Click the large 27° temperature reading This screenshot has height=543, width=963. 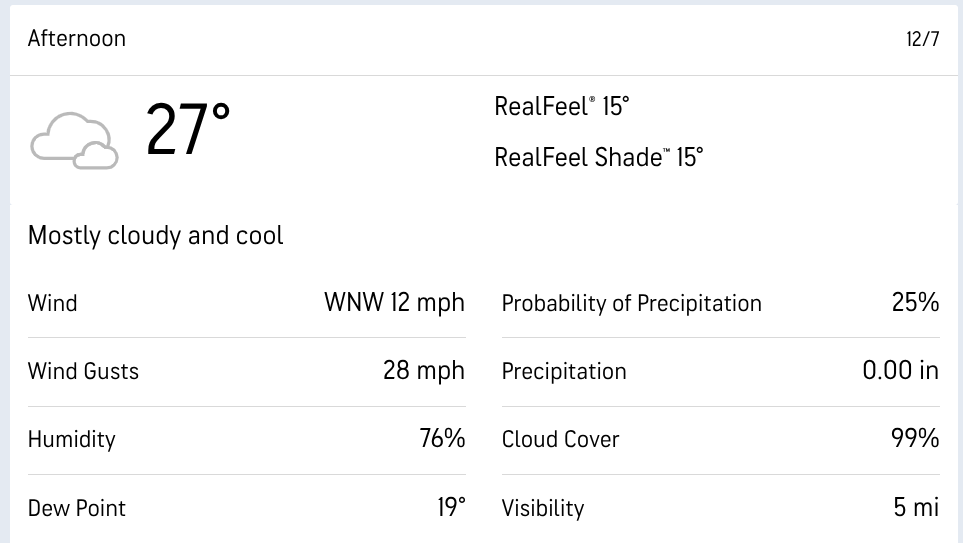[188, 131]
